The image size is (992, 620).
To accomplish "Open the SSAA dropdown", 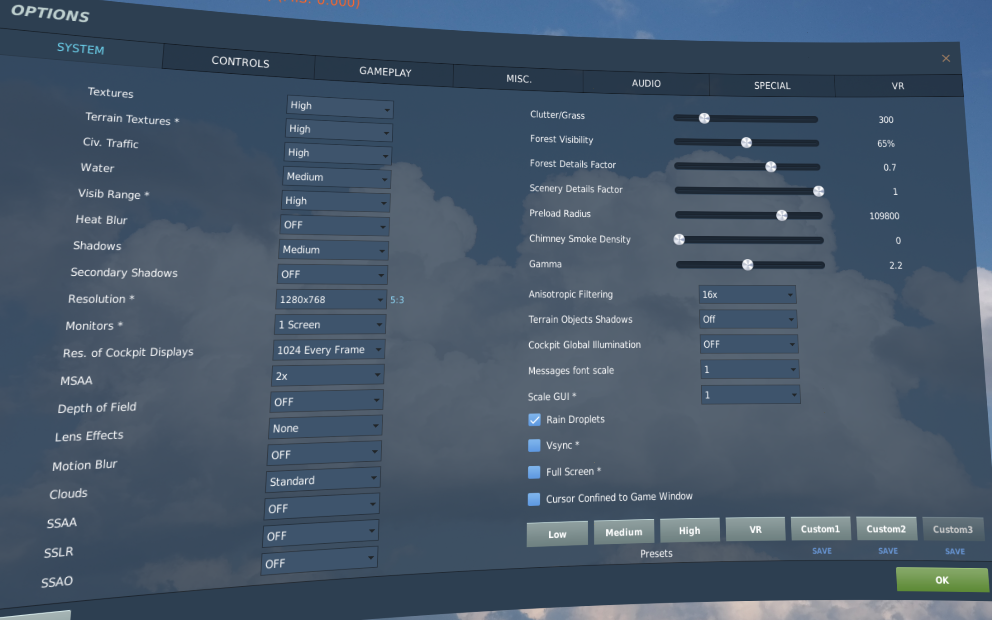I will tap(321, 507).
